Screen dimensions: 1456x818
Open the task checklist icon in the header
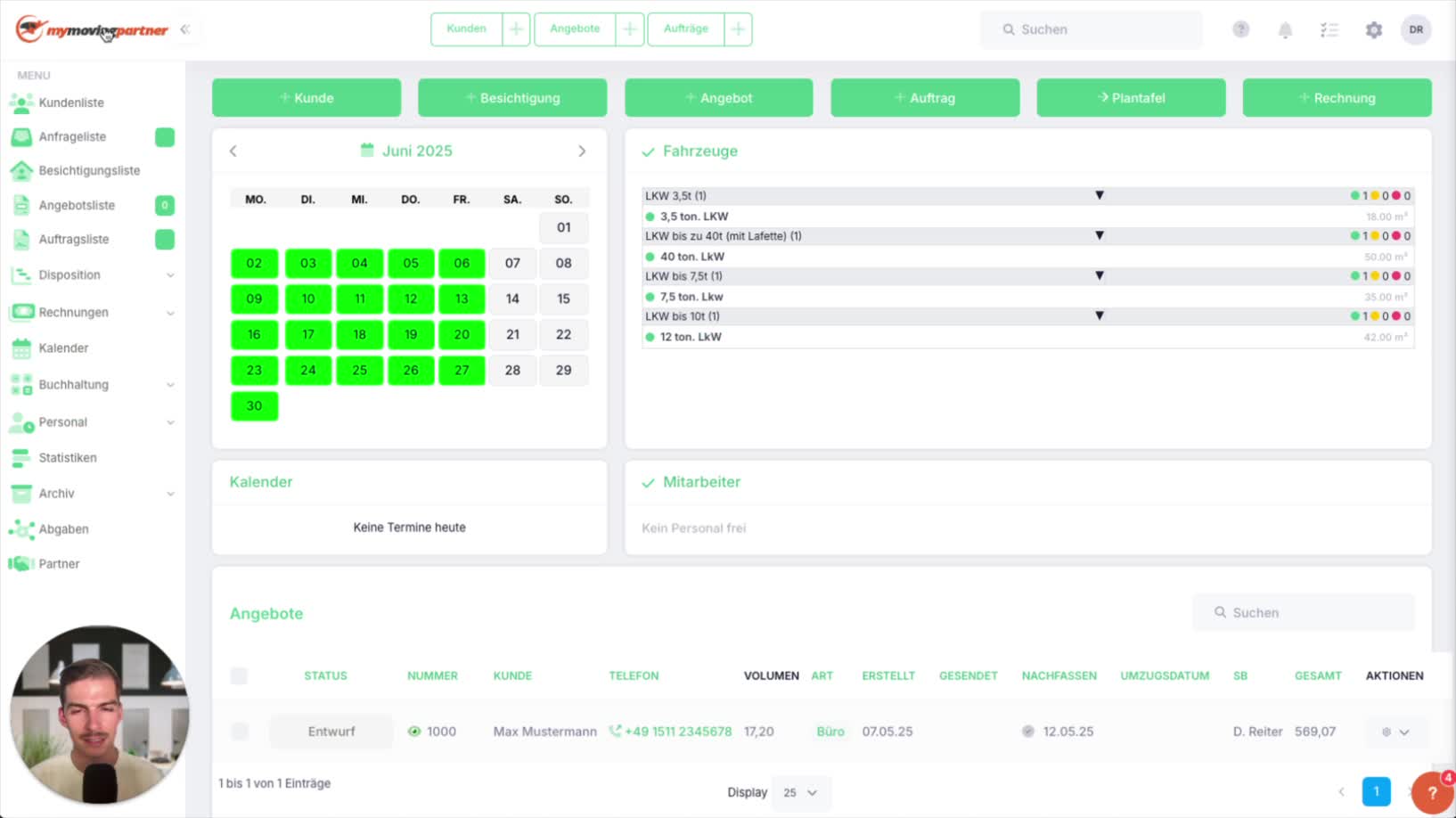[x=1329, y=29]
